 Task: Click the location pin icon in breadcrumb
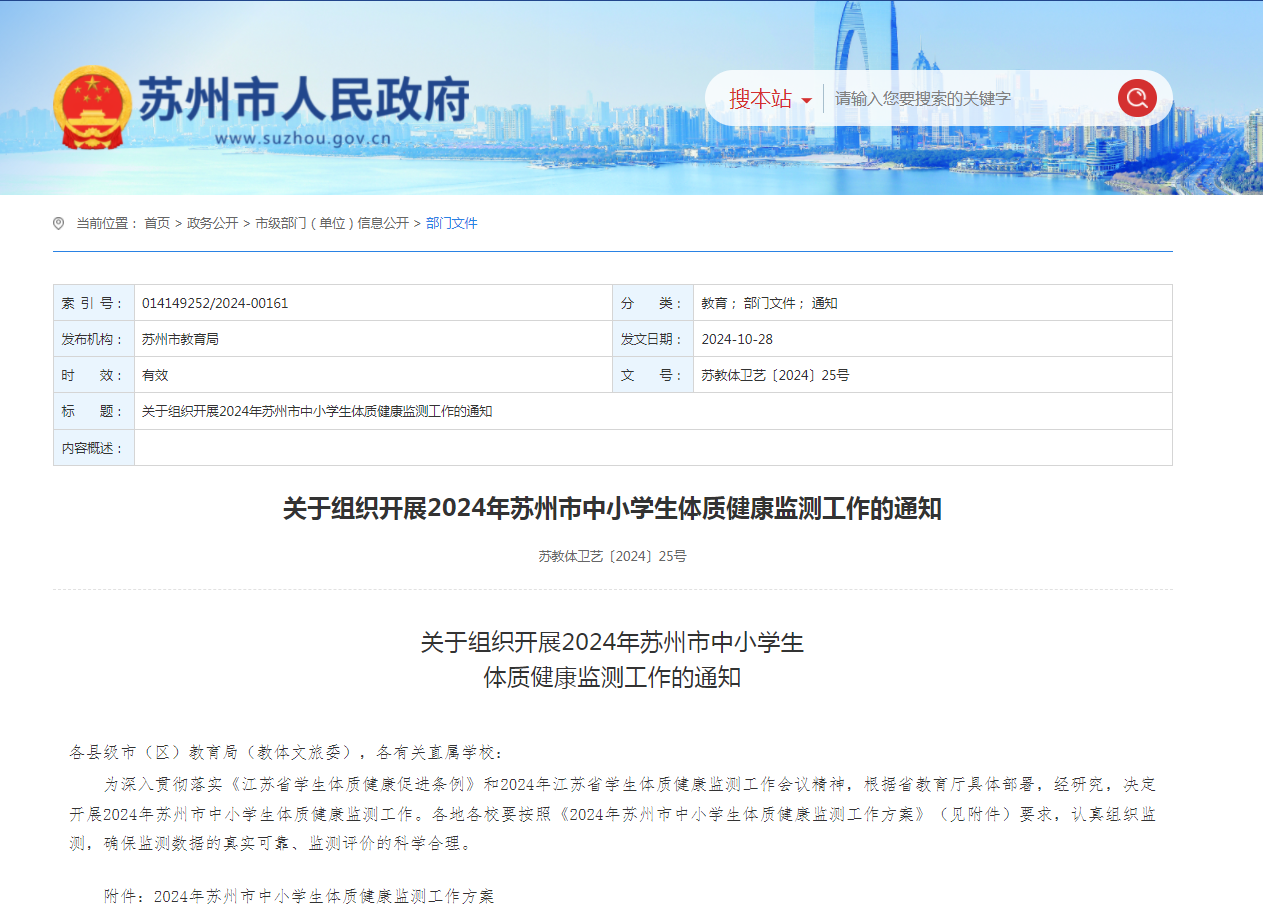pos(59,223)
